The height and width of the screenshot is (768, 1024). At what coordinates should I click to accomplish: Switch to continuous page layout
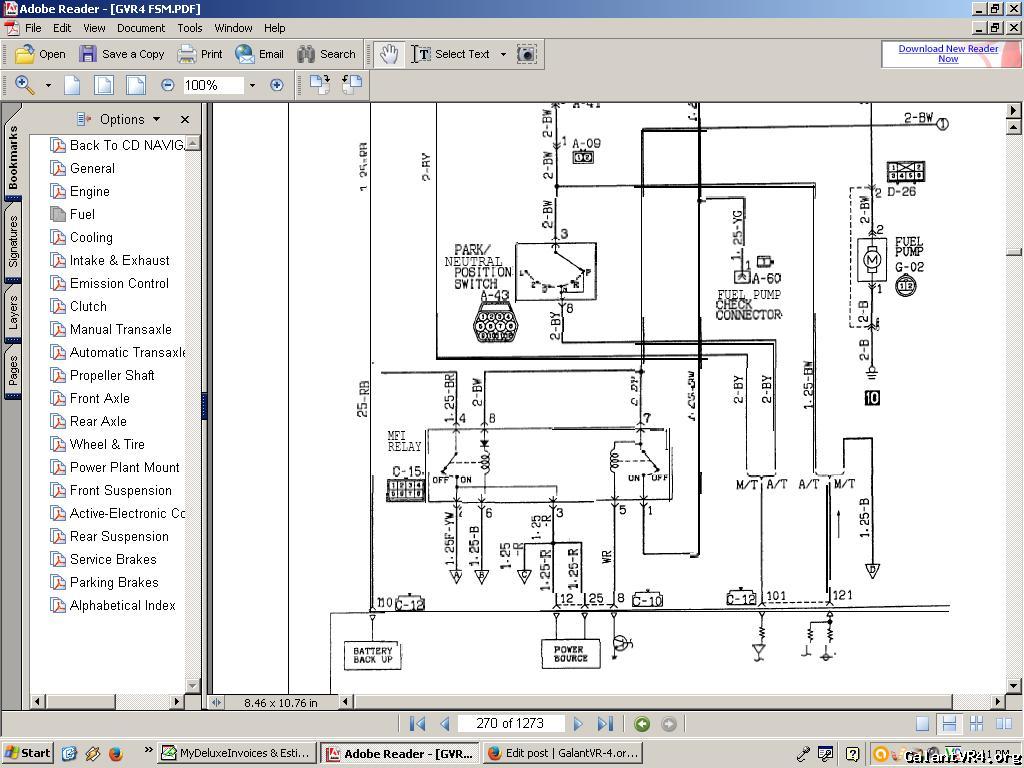click(949, 724)
